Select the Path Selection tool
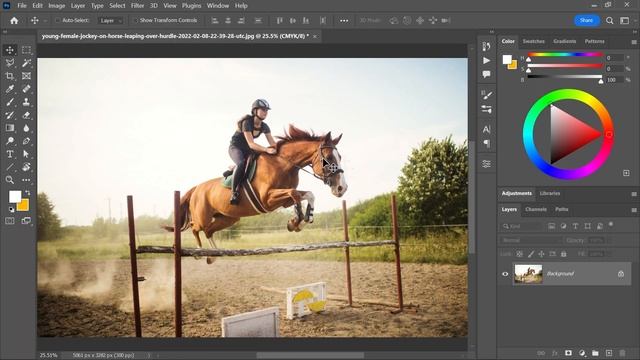The width and height of the screenshot is (640, 360). point(26,154)
